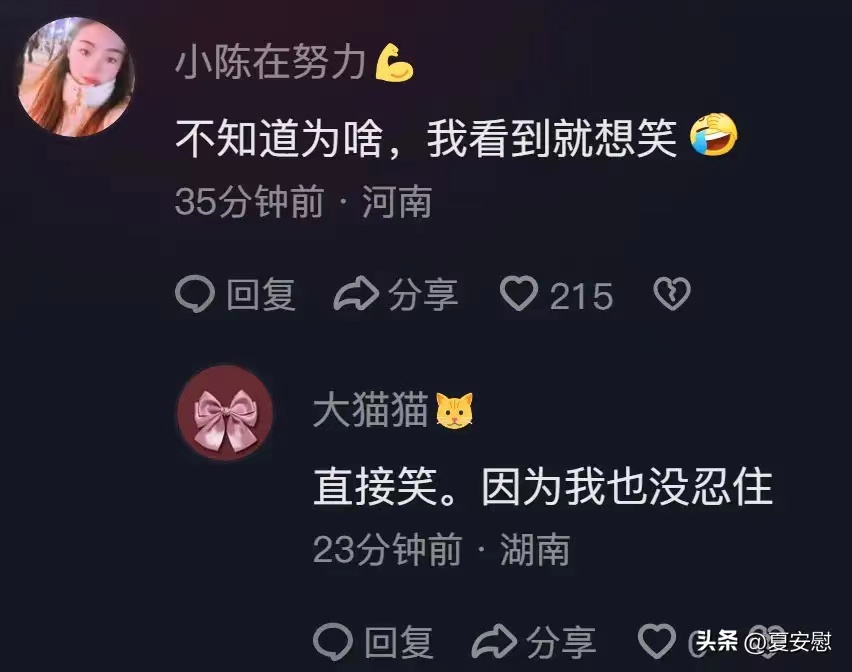
Task: Dislike first comment with broken heart
Action: coord(672,293)
